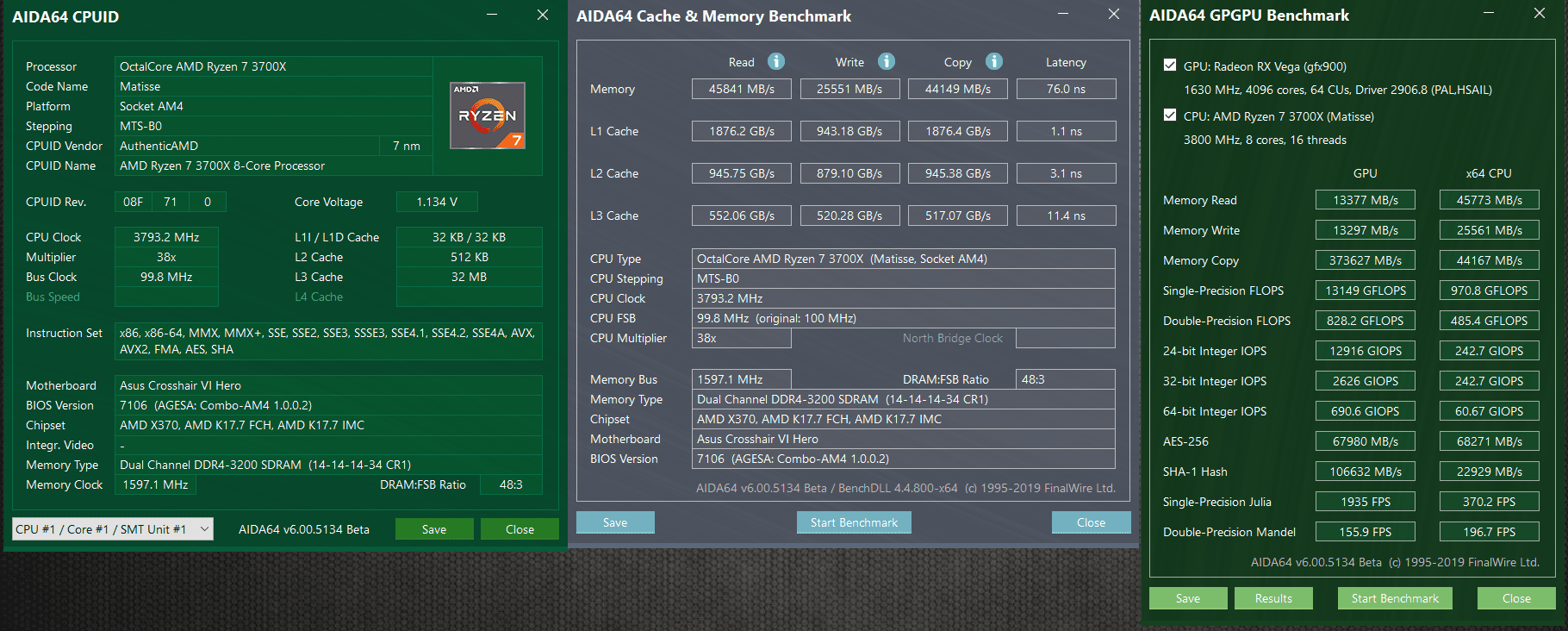
Task: Click Core Voltage value 1.134 V
Action: point(437,202)
